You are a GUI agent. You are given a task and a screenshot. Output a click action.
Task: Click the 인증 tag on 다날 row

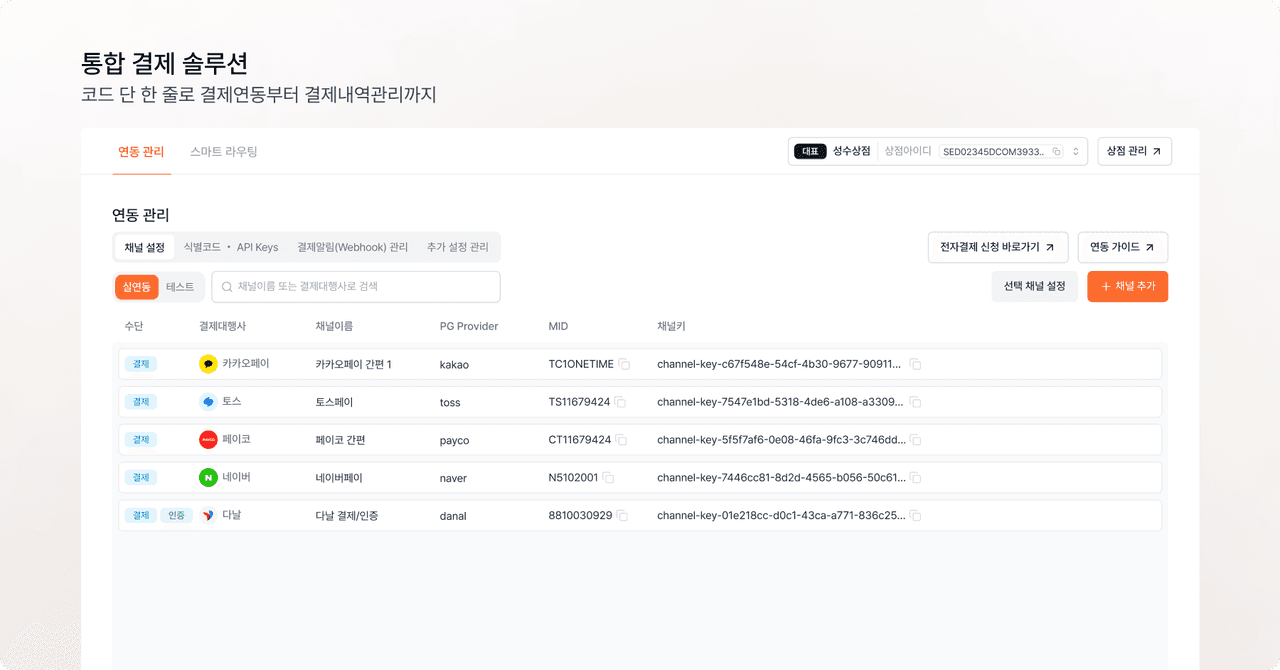pyautogui.click(x=175, y=516)
